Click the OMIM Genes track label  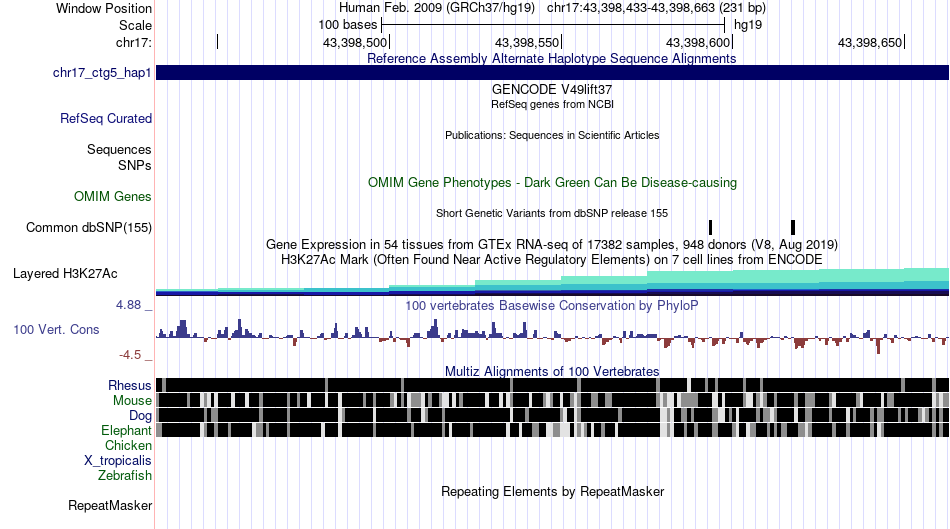(x=112, y=196)
